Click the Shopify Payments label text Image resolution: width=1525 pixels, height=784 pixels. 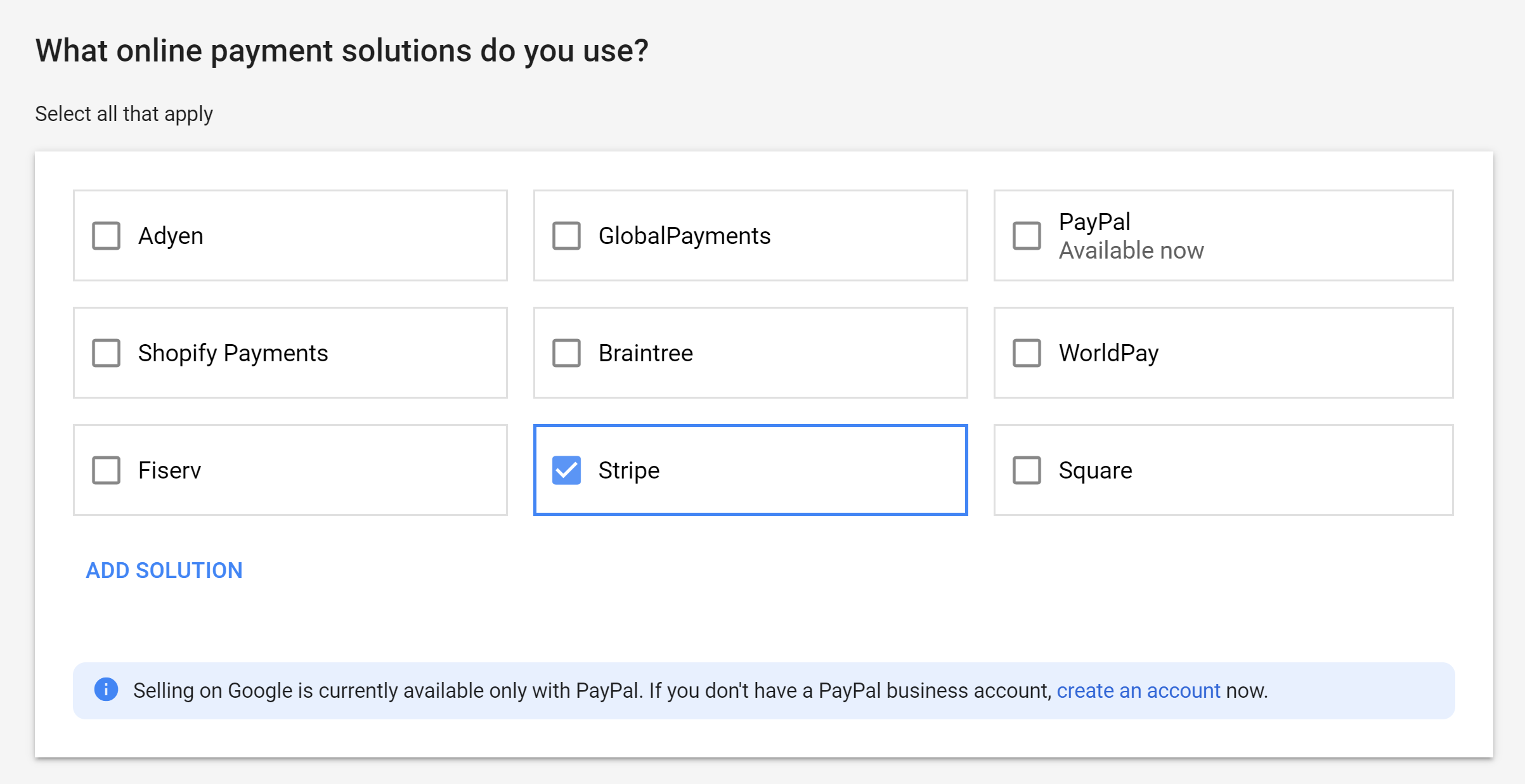click(x=233, y=353)
